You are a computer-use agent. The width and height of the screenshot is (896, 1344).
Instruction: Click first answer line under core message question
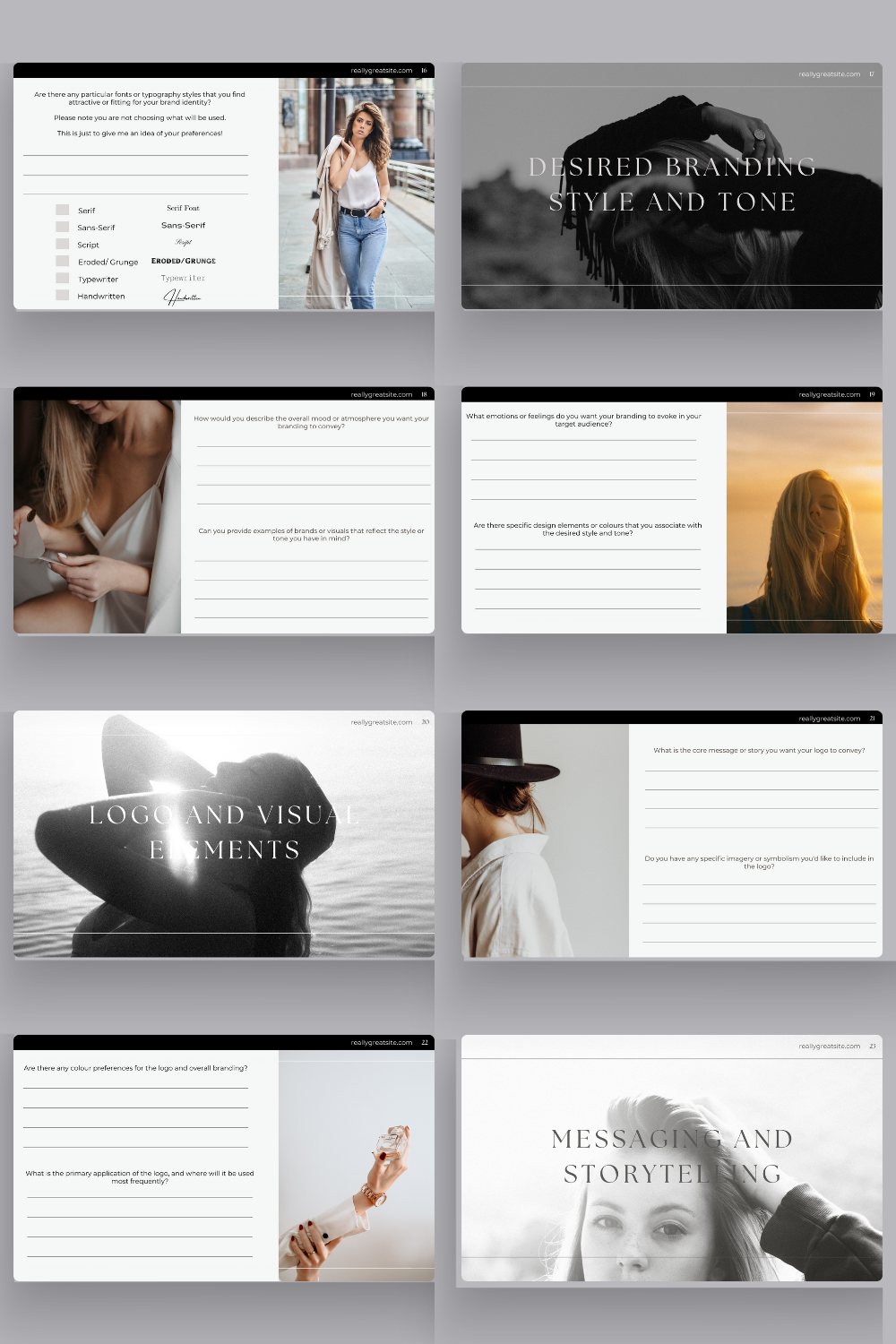point(761,769)
